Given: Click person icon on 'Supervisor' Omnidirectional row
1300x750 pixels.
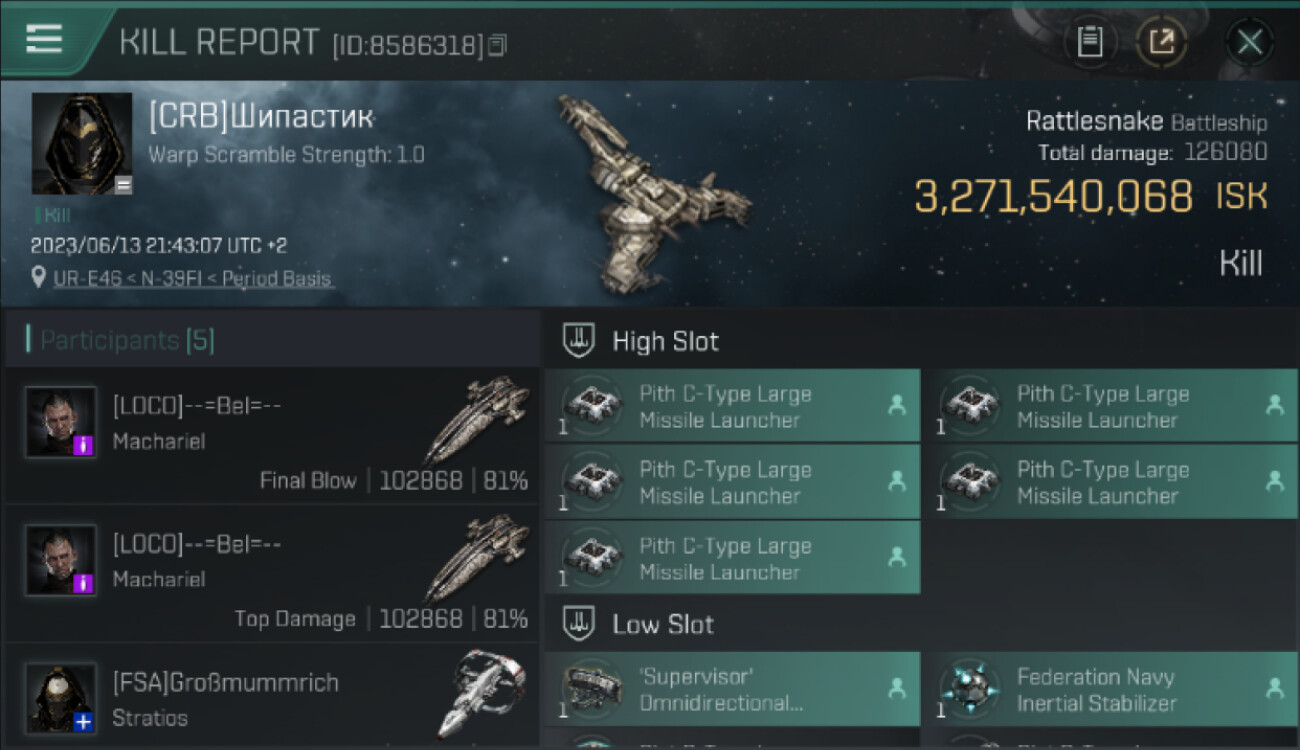Looking at the screenshot, I should click(896, 688).
